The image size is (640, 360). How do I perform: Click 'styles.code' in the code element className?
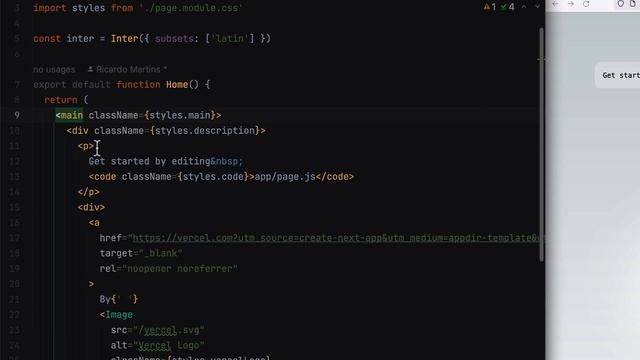[213, 177]
